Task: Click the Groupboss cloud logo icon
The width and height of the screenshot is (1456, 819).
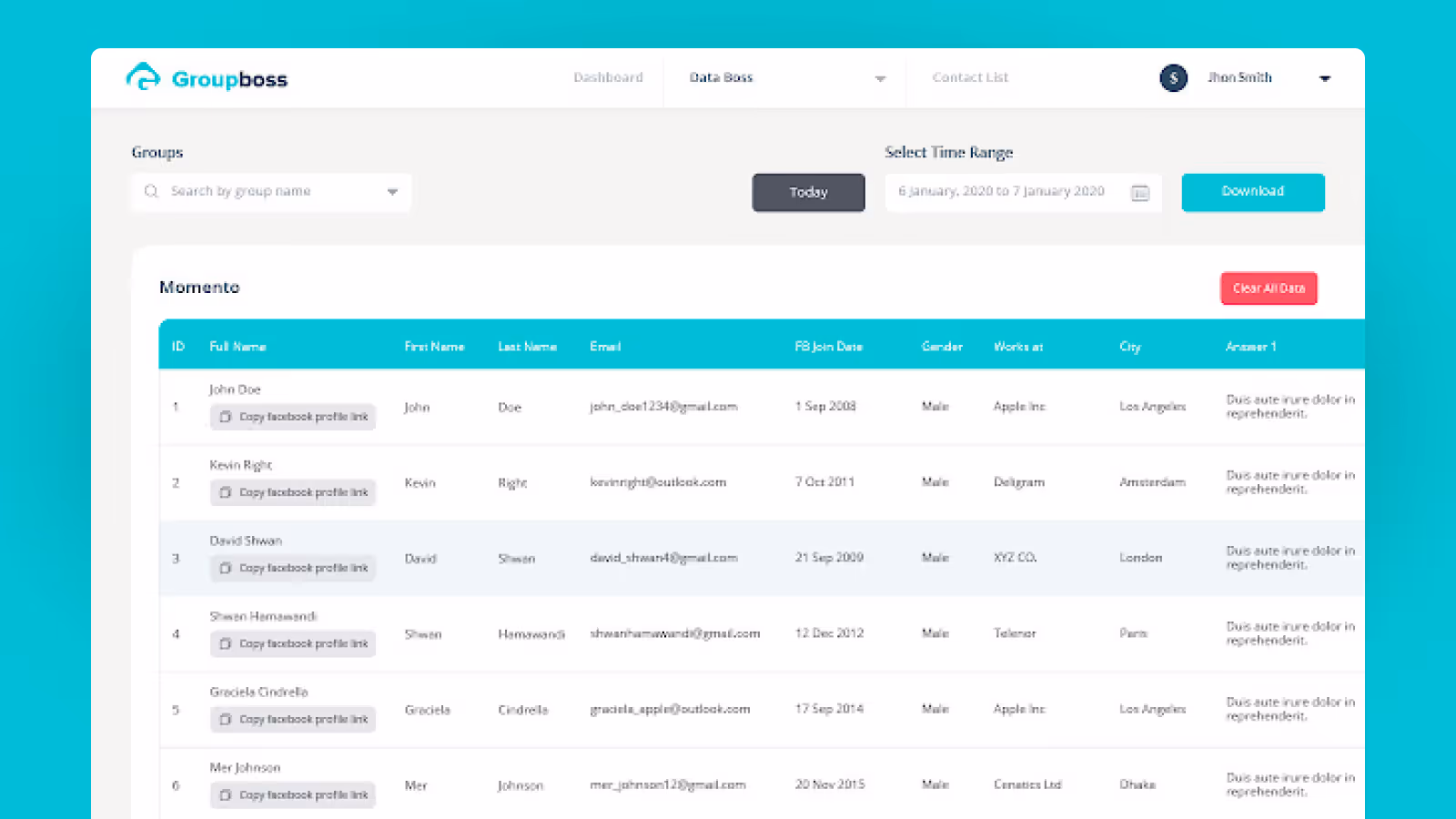Action: (x=143, y=77)
